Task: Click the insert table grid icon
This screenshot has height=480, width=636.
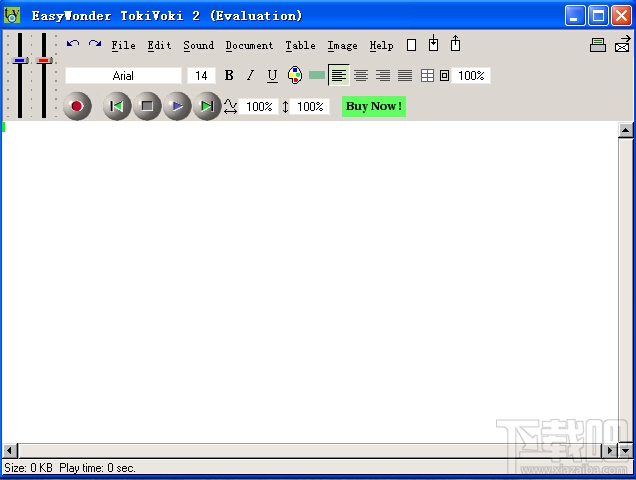Action: click(x=427, y=75)
